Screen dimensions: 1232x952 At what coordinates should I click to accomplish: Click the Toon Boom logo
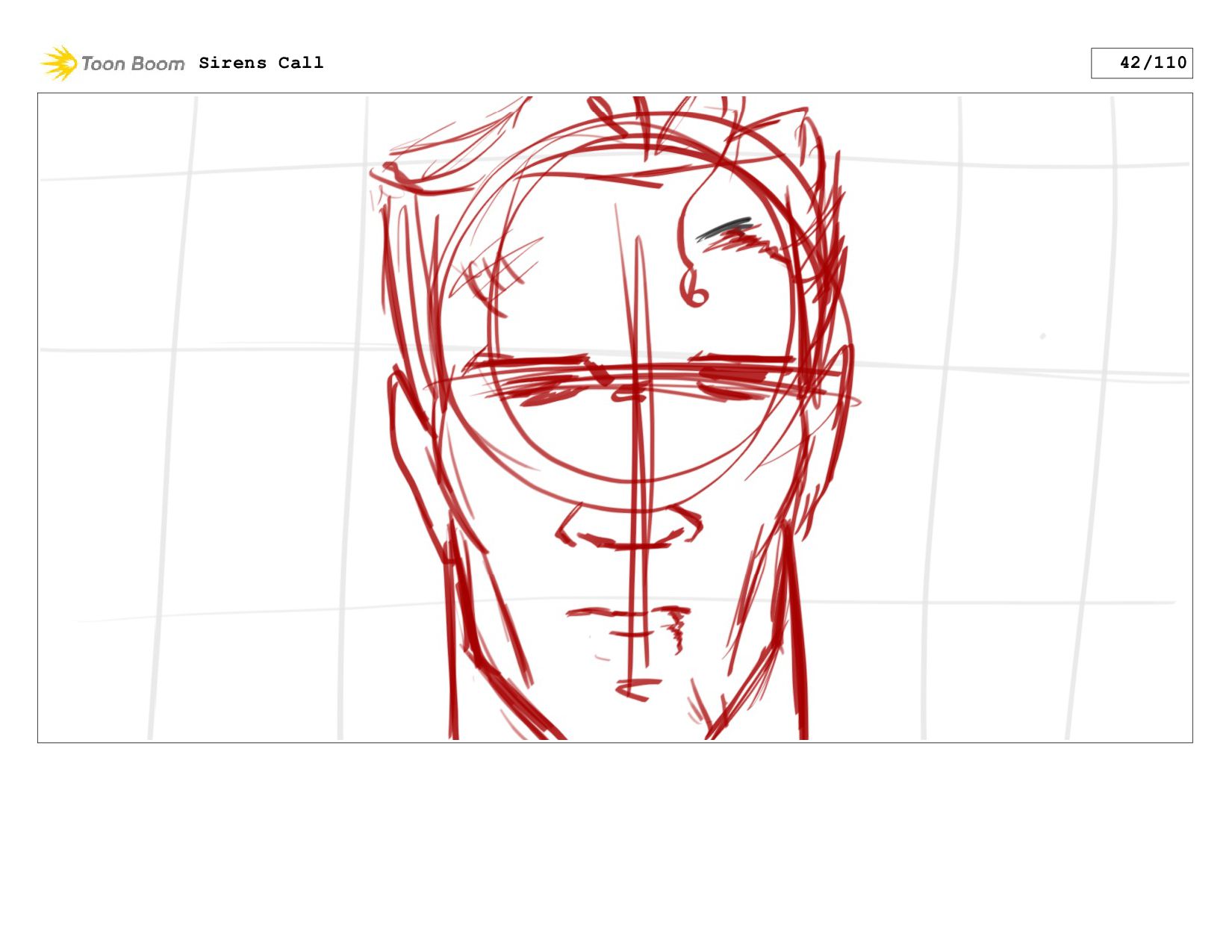(x=112, y=63)
